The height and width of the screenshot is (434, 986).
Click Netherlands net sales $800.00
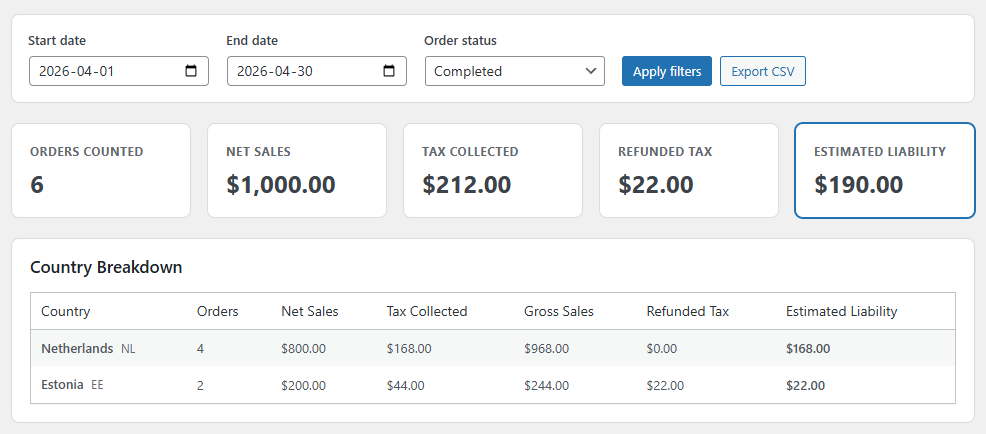(304, 348)
